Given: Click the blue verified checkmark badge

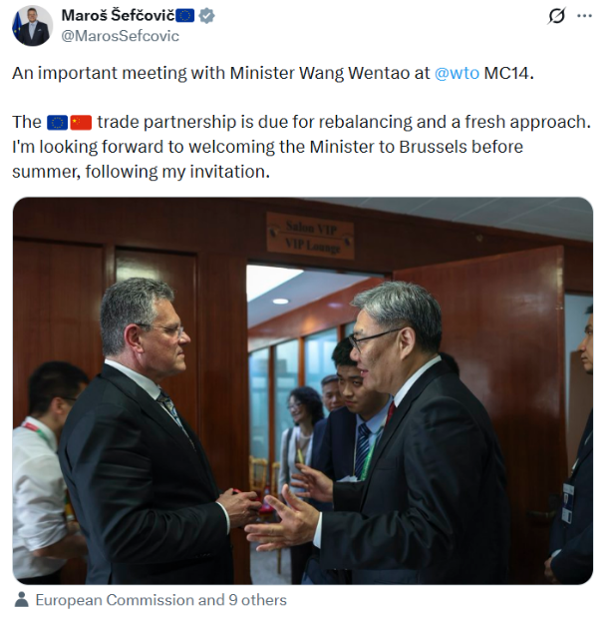Looking at the screenshot, I should [x=207, y=16].
